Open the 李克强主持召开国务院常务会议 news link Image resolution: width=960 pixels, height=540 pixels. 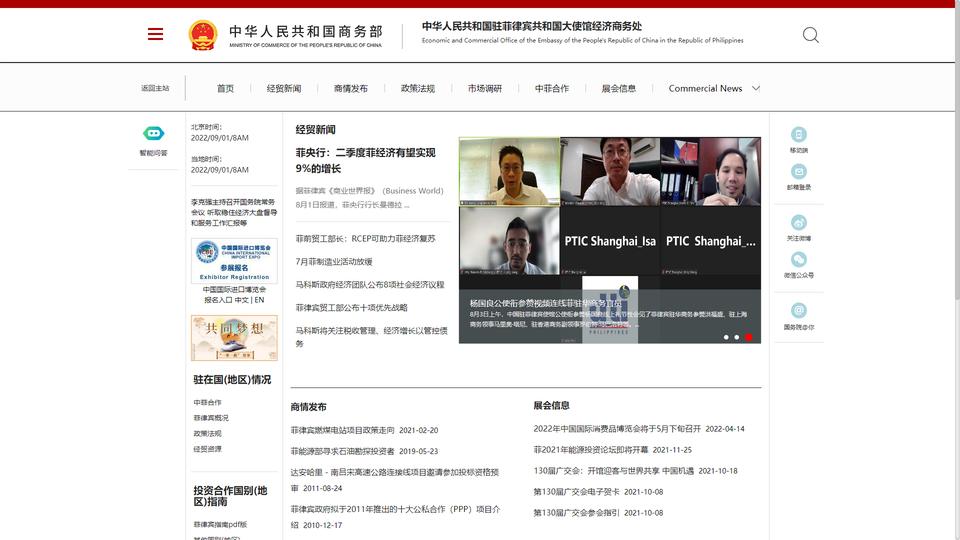click(234, 212)
